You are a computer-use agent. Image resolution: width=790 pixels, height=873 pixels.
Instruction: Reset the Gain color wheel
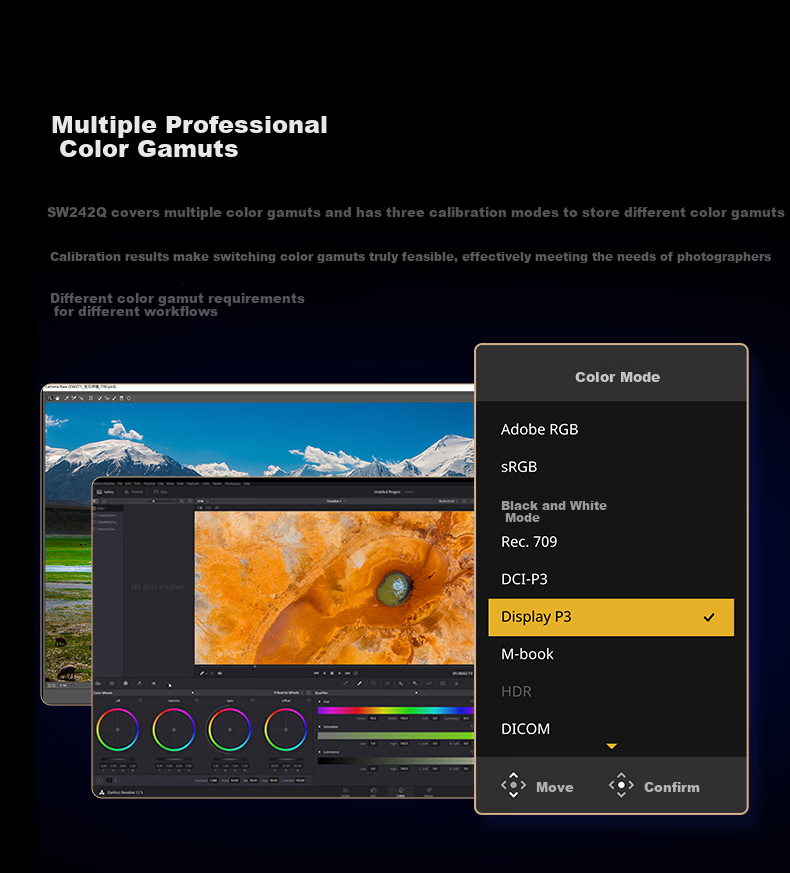253,700
